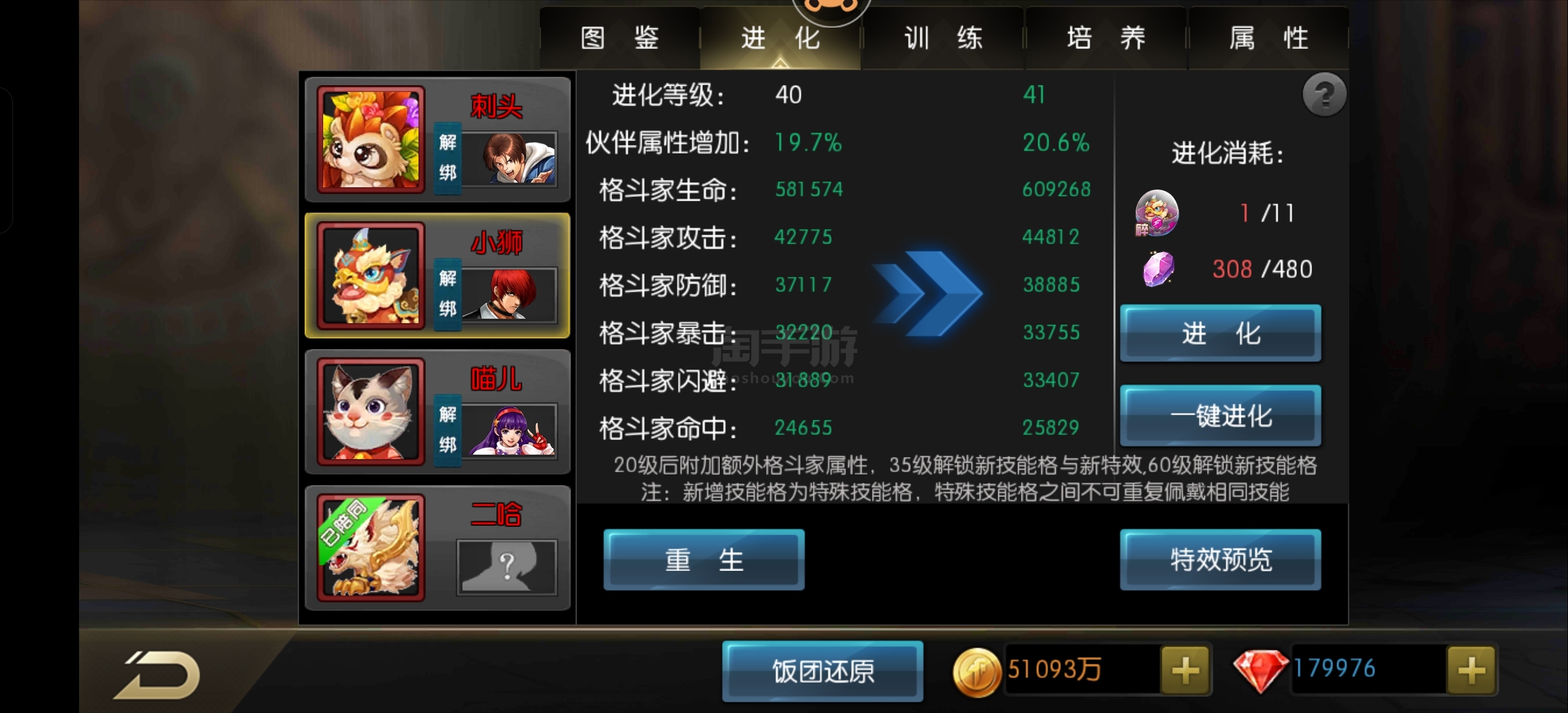Click the 进化 evolve button
1568x713 pixels.
tap(1221, 334)
